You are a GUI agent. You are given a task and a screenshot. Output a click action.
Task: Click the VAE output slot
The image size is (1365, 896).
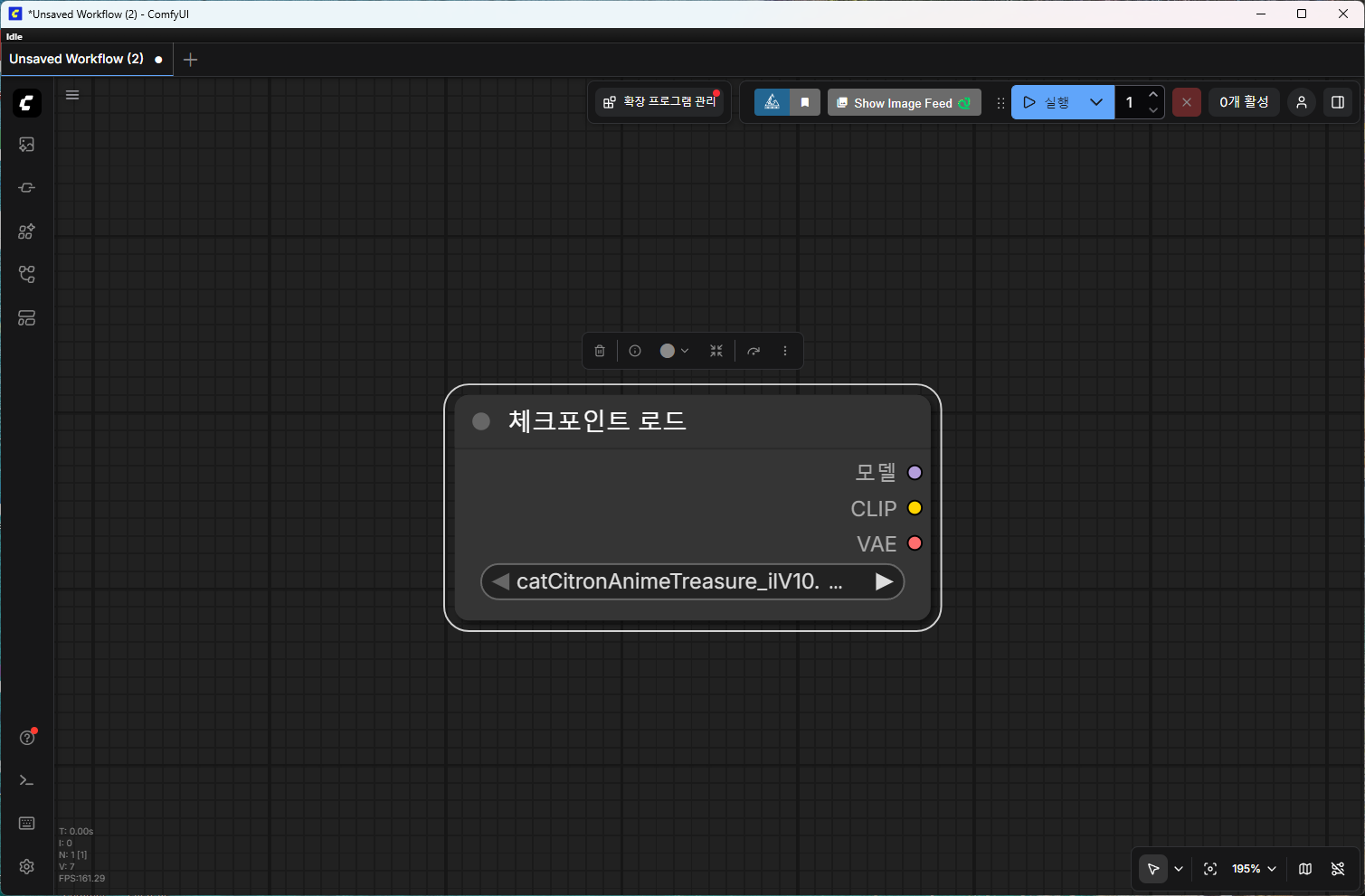click(915, 543)
